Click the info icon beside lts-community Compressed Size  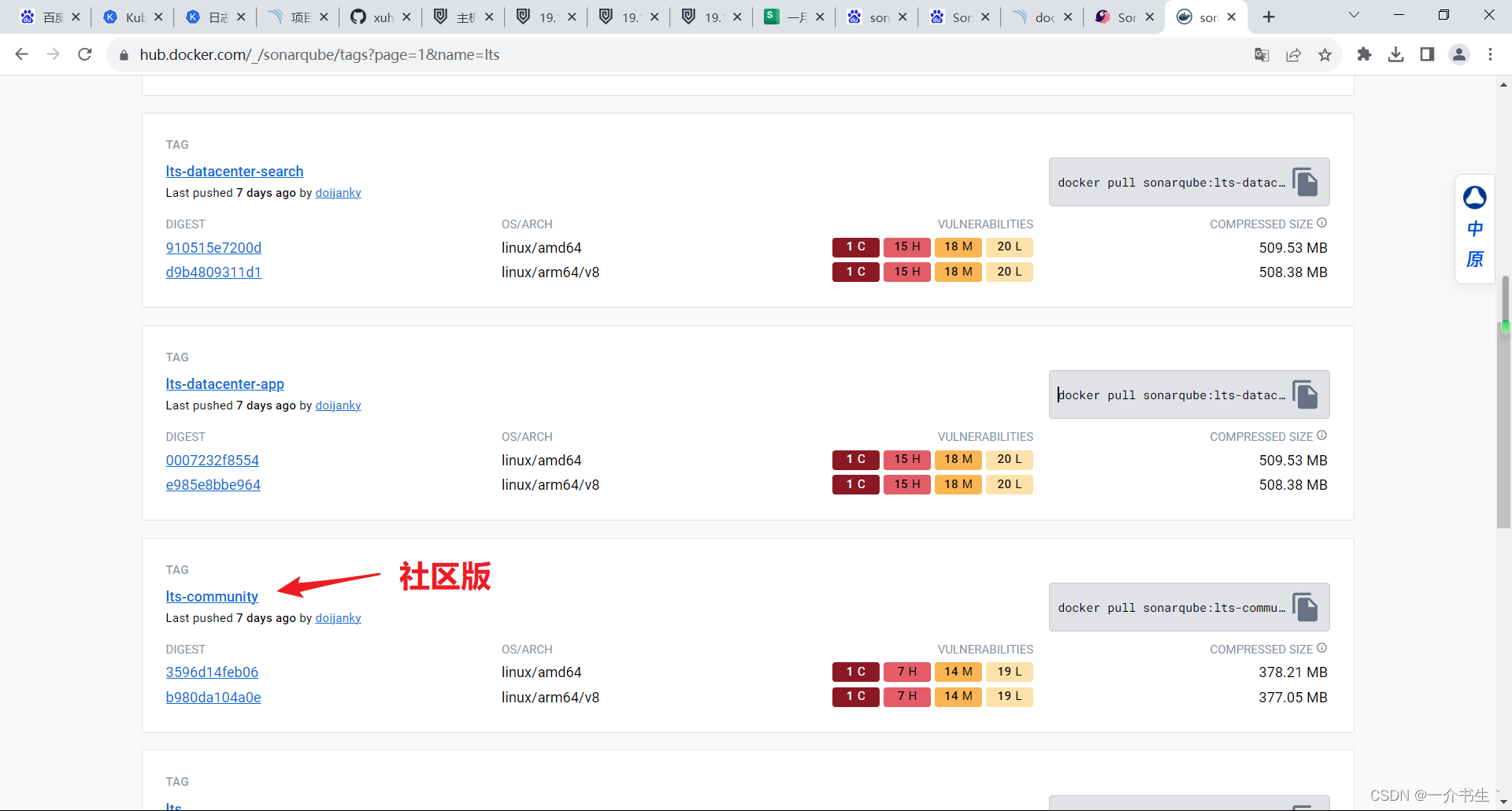(1321, 648)
